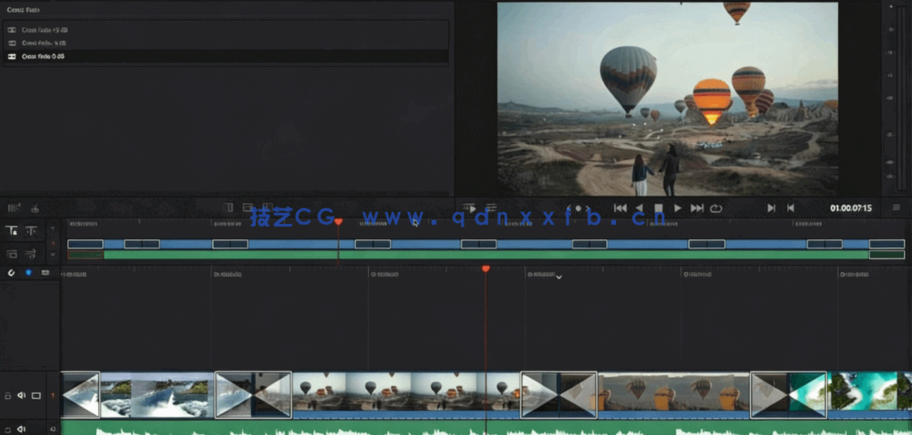Click the red video track number indicator
This screenshot has width=912, height=435.
pyautogui.click(x=53, y=395)
